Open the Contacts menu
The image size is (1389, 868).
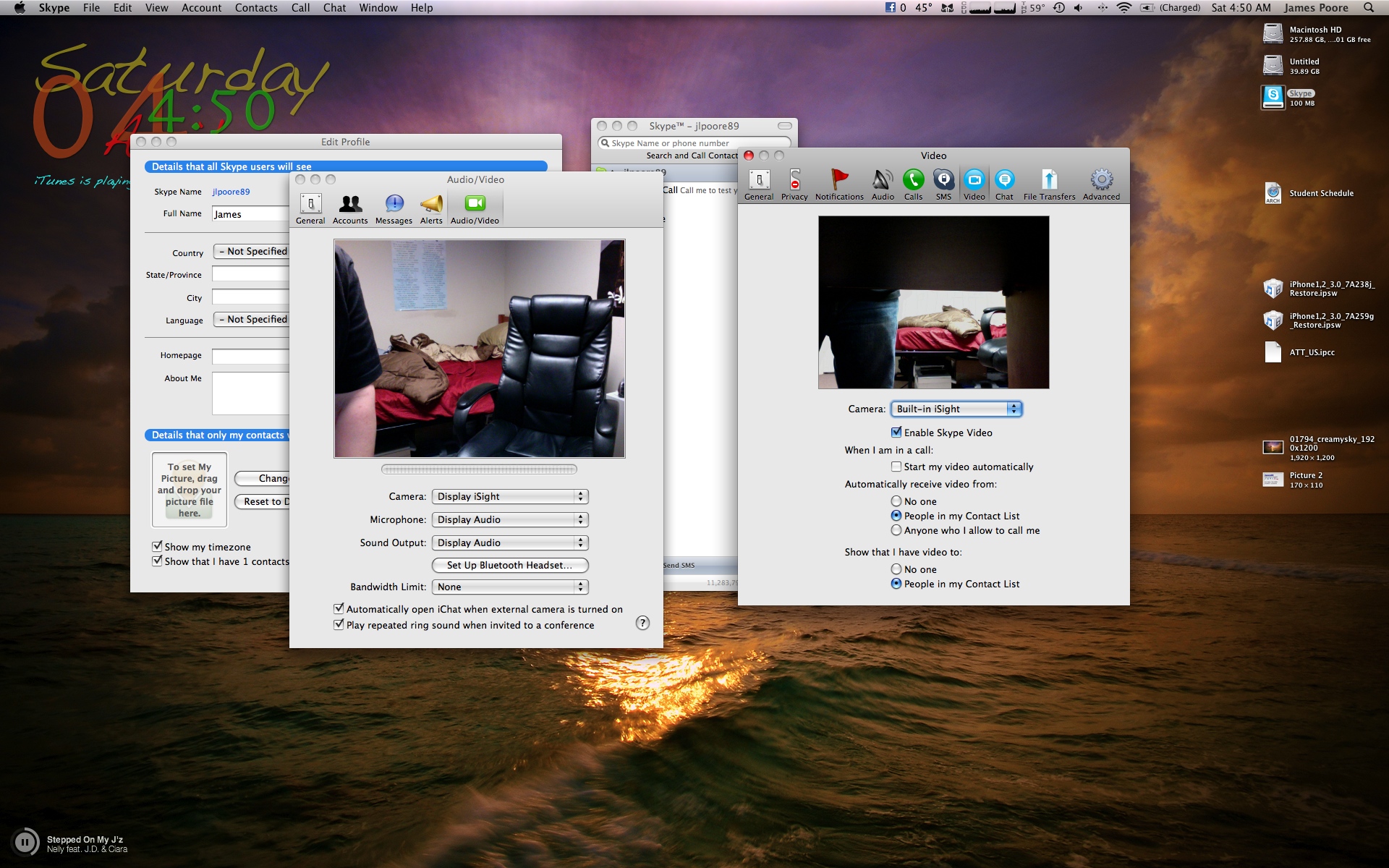click(x=256, y=8)
